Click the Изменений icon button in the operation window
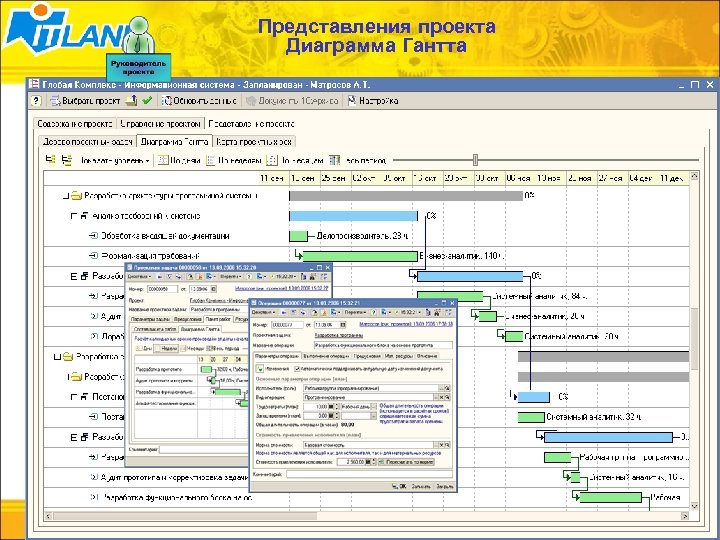This screenshot has height=540, width=720. tap(259, 369)
